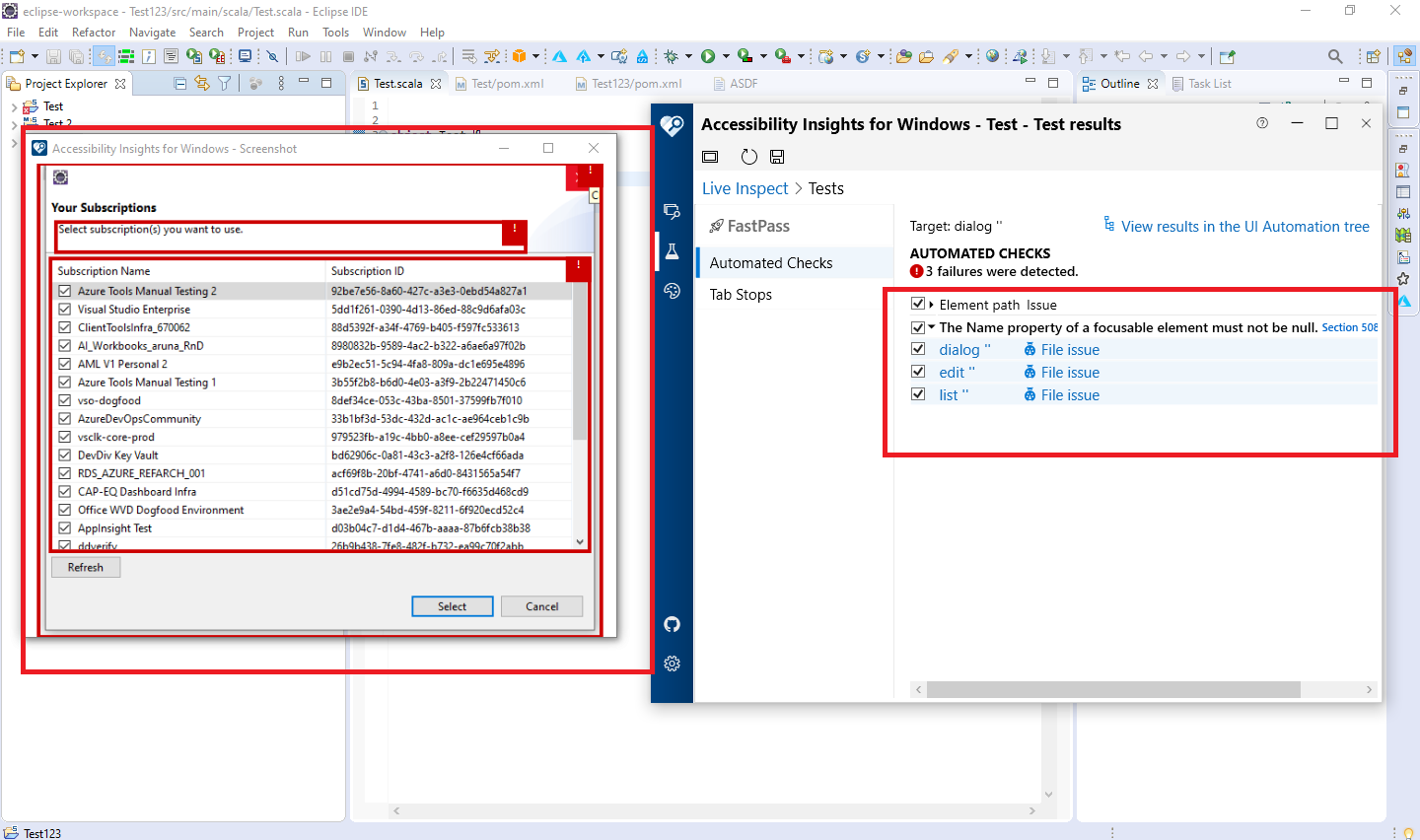This screenshot has height=840, width=1420.
Task: Click the Eclipse Run button in toolbar
Action: pos(710,56)
